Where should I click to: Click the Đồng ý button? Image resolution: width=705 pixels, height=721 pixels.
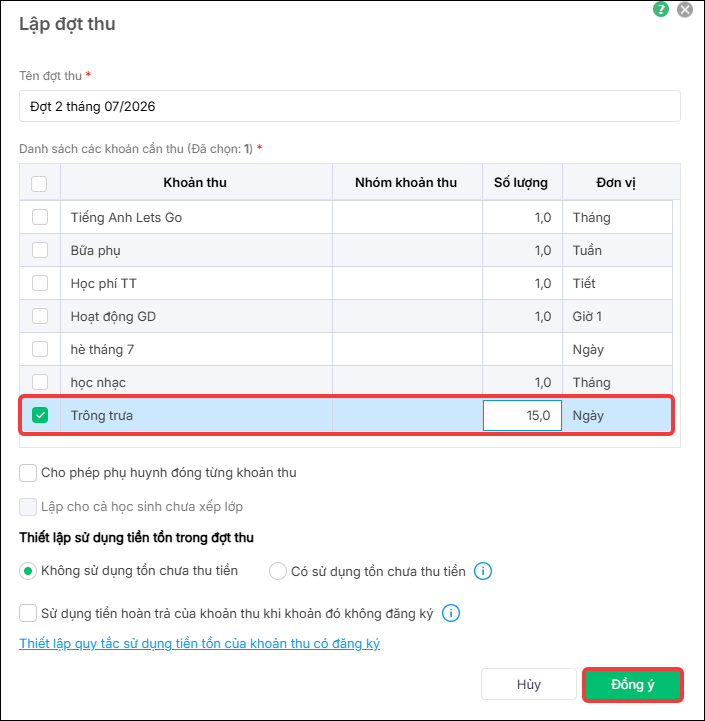click(633, 684)
